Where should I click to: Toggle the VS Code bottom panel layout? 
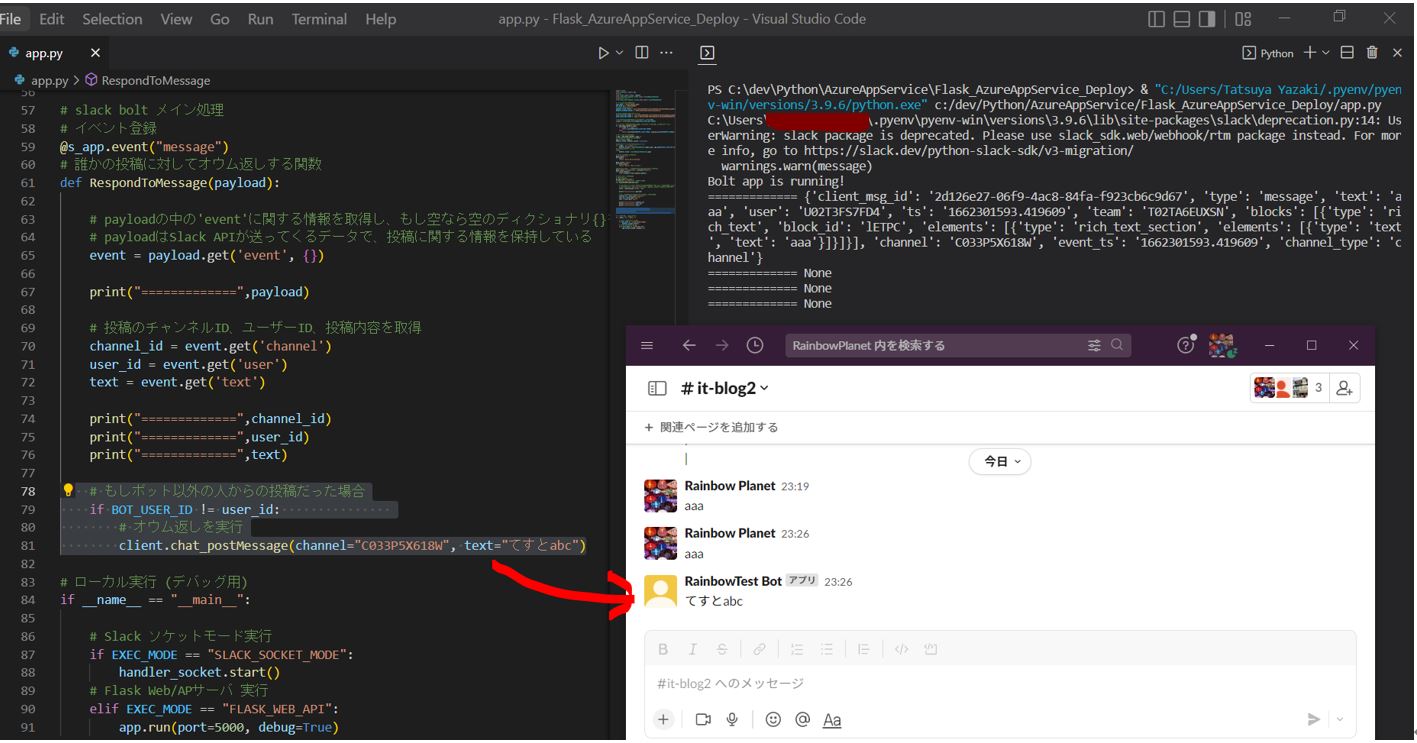(1182, 19)
